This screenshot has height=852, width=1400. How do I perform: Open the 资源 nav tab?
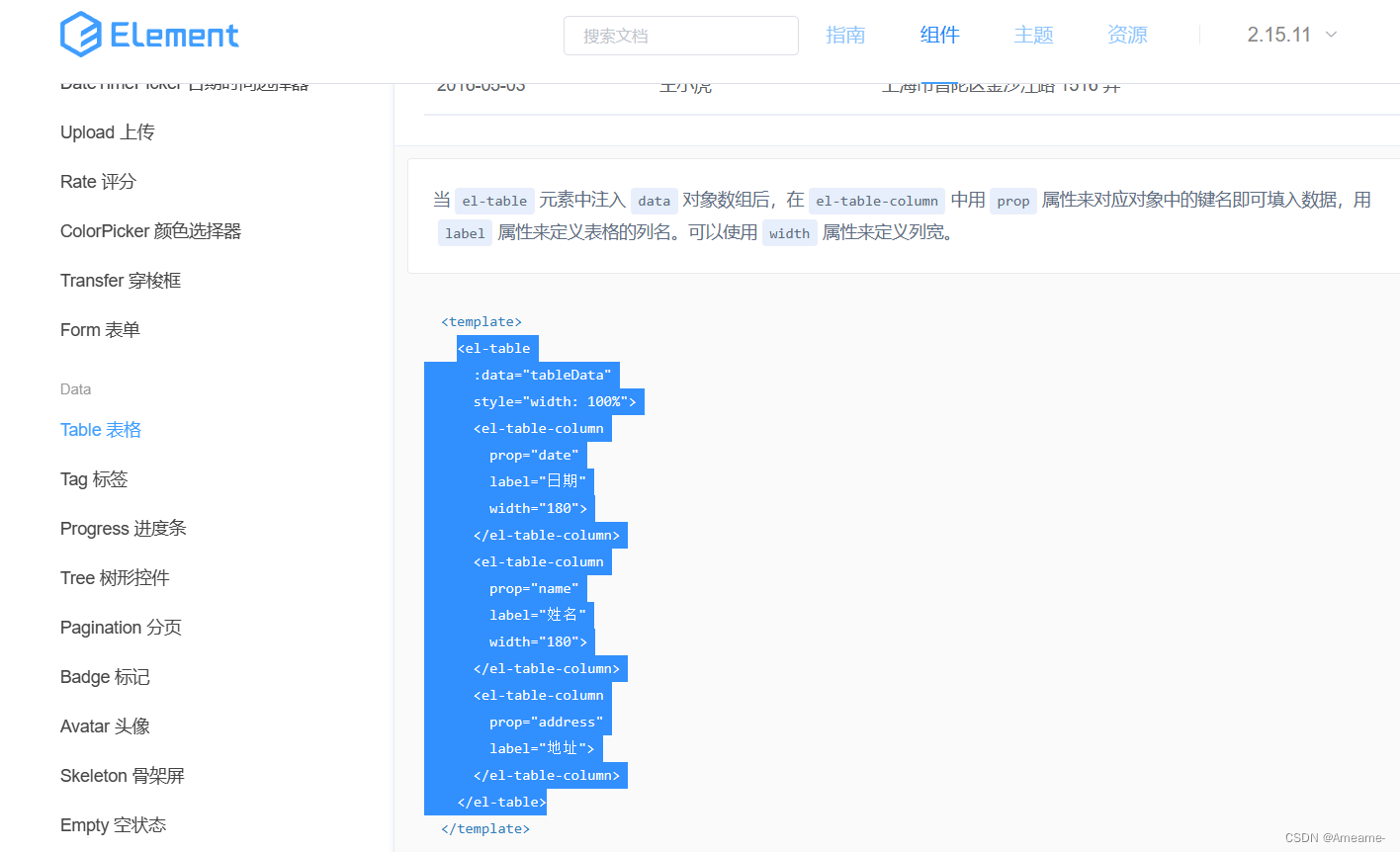point(1127,35)
